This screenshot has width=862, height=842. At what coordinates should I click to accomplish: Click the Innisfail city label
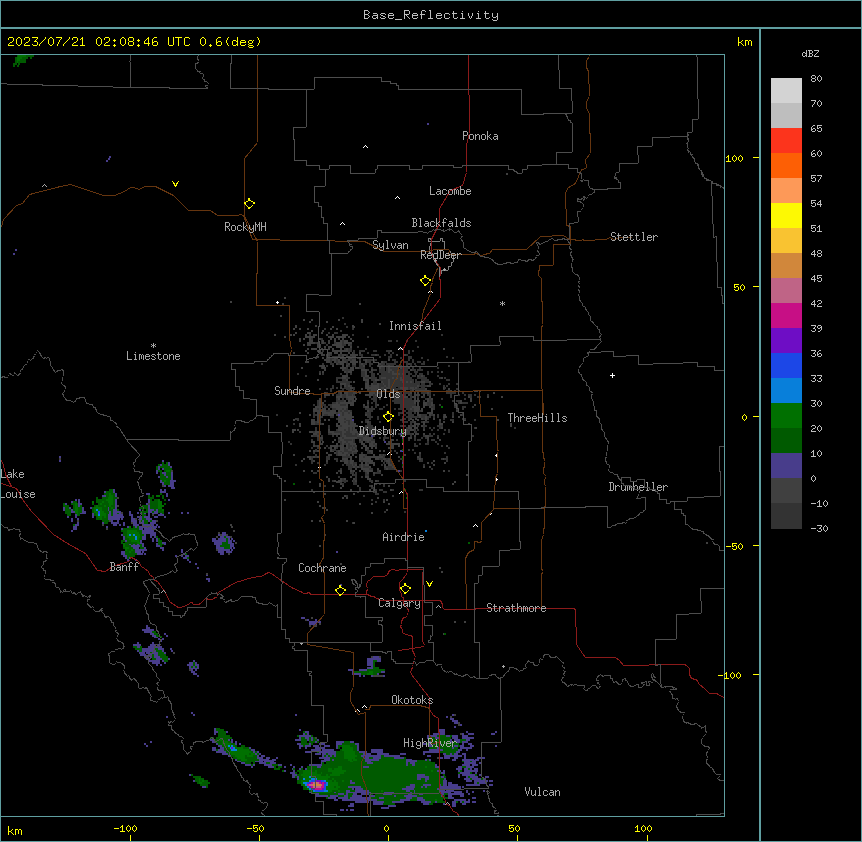[x=415, y=326]
